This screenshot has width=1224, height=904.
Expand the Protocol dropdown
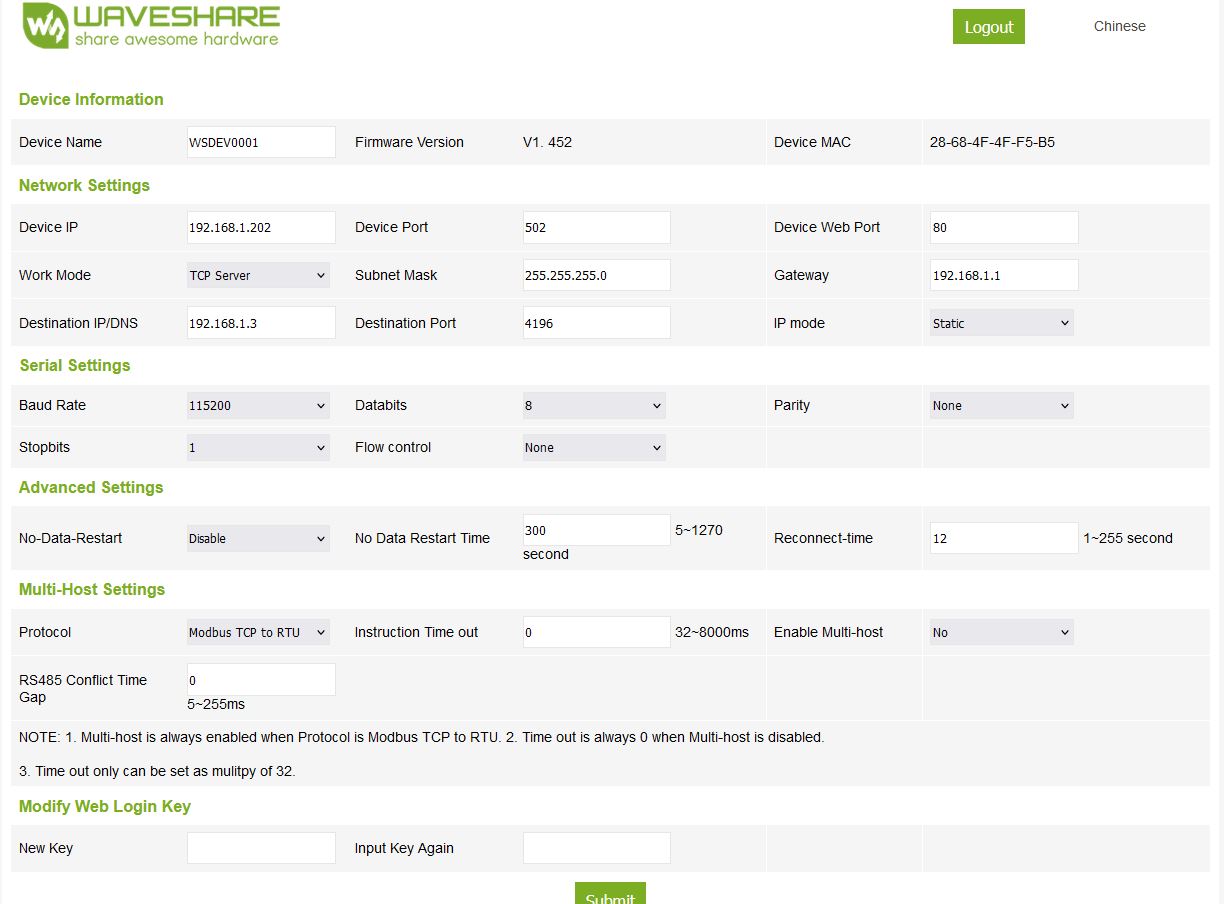(258, 632)
